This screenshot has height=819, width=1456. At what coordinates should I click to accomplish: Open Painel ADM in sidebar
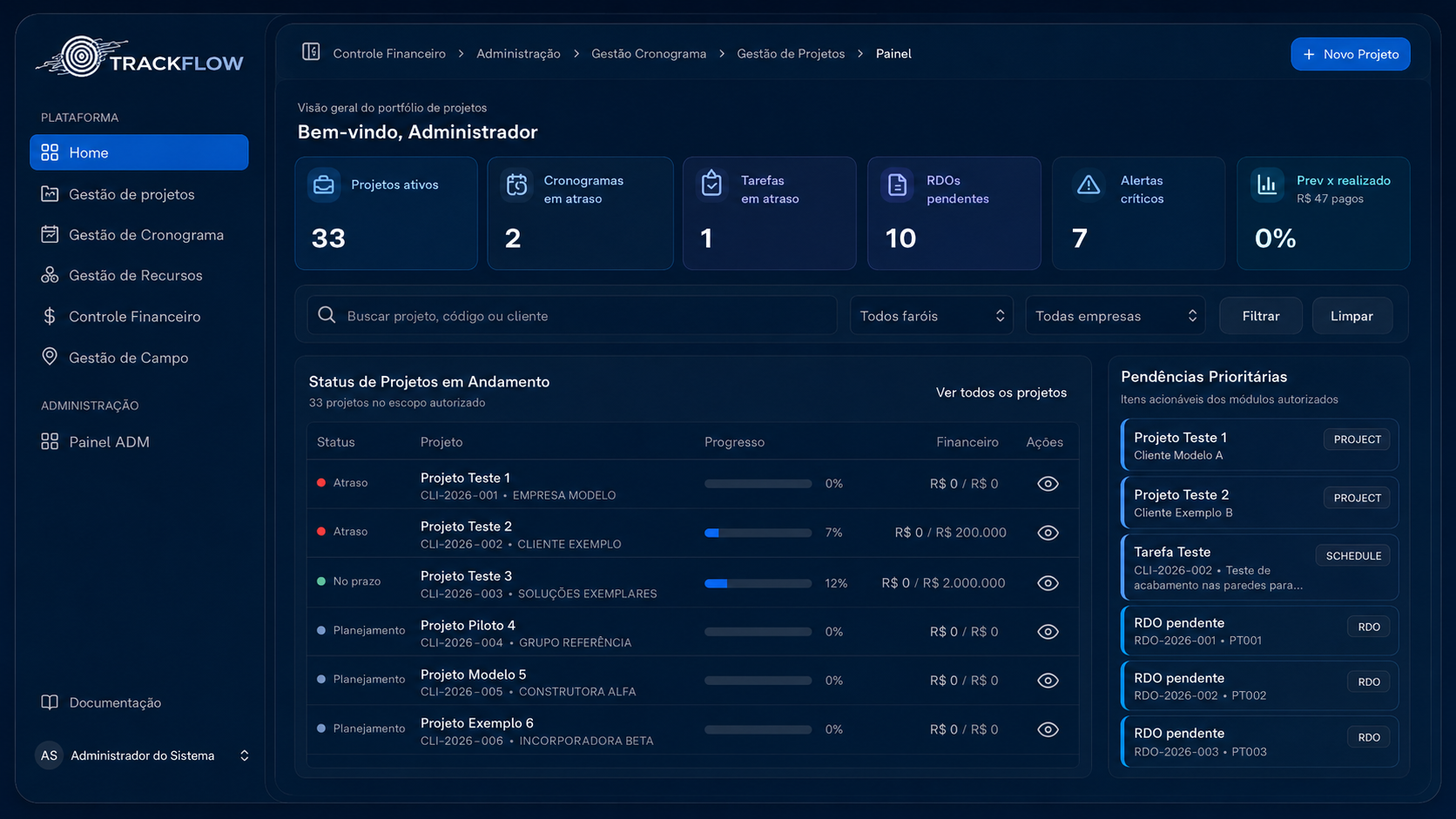tap(139, 441)
